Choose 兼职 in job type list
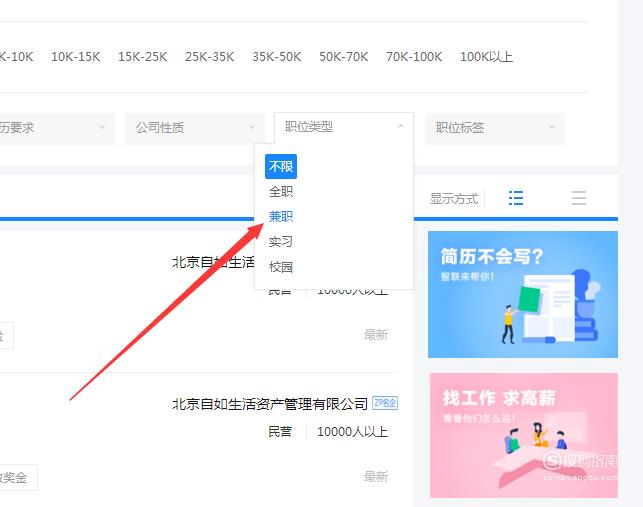 click(x=281, y=217)
